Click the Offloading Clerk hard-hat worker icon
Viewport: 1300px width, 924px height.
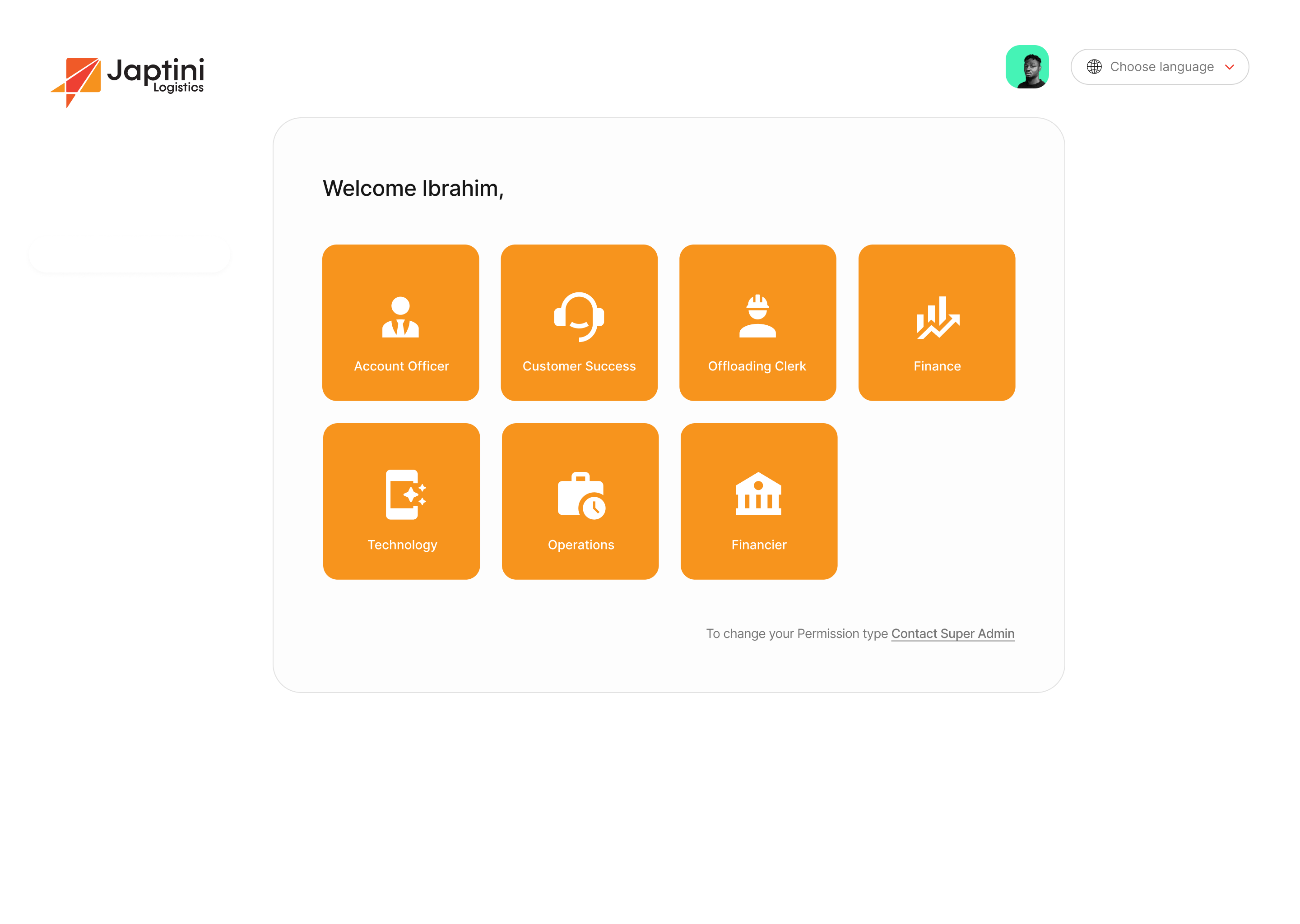pyautogui.click(x=757, y=316)
